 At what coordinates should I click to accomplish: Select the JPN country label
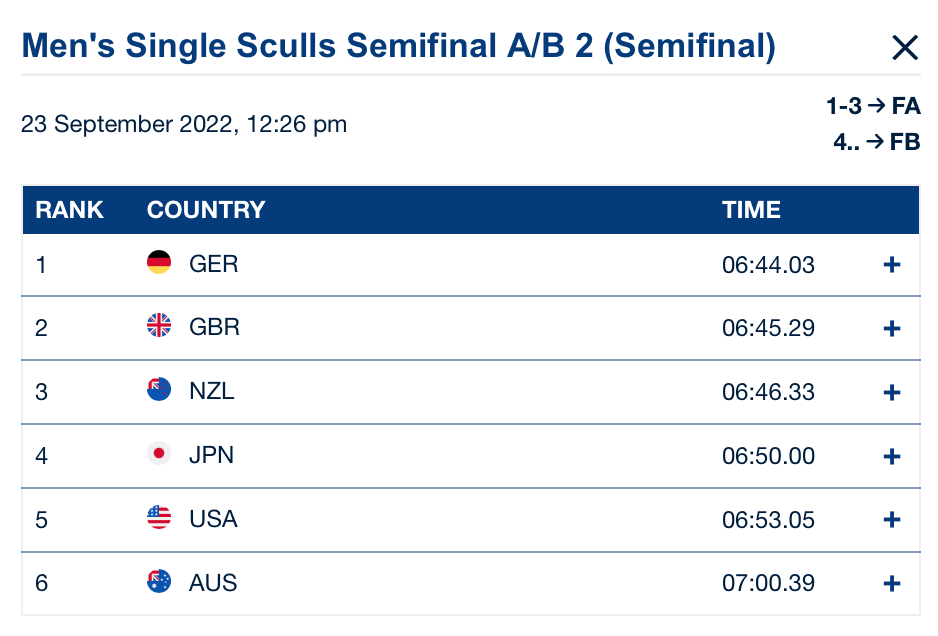[x=211, y=456]
